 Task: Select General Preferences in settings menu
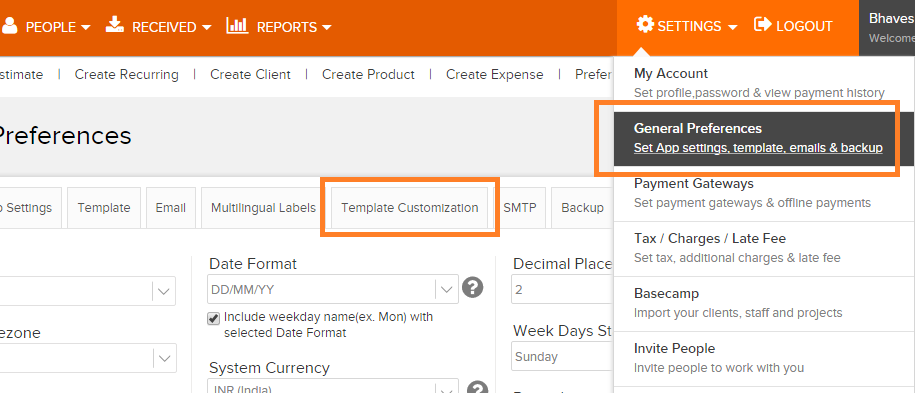tap(764, 138)
